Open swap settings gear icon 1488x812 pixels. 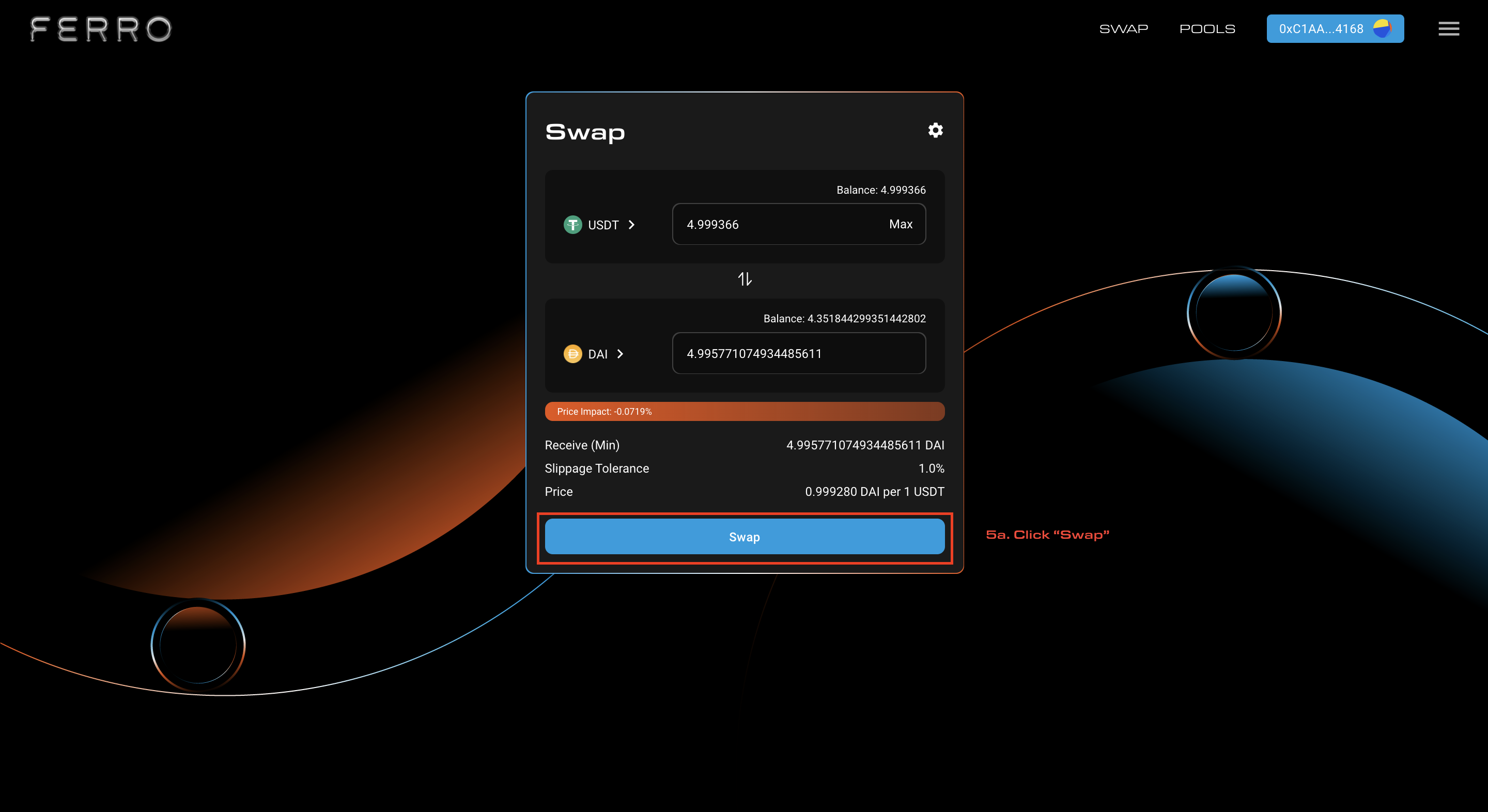[x=935, y=131]
